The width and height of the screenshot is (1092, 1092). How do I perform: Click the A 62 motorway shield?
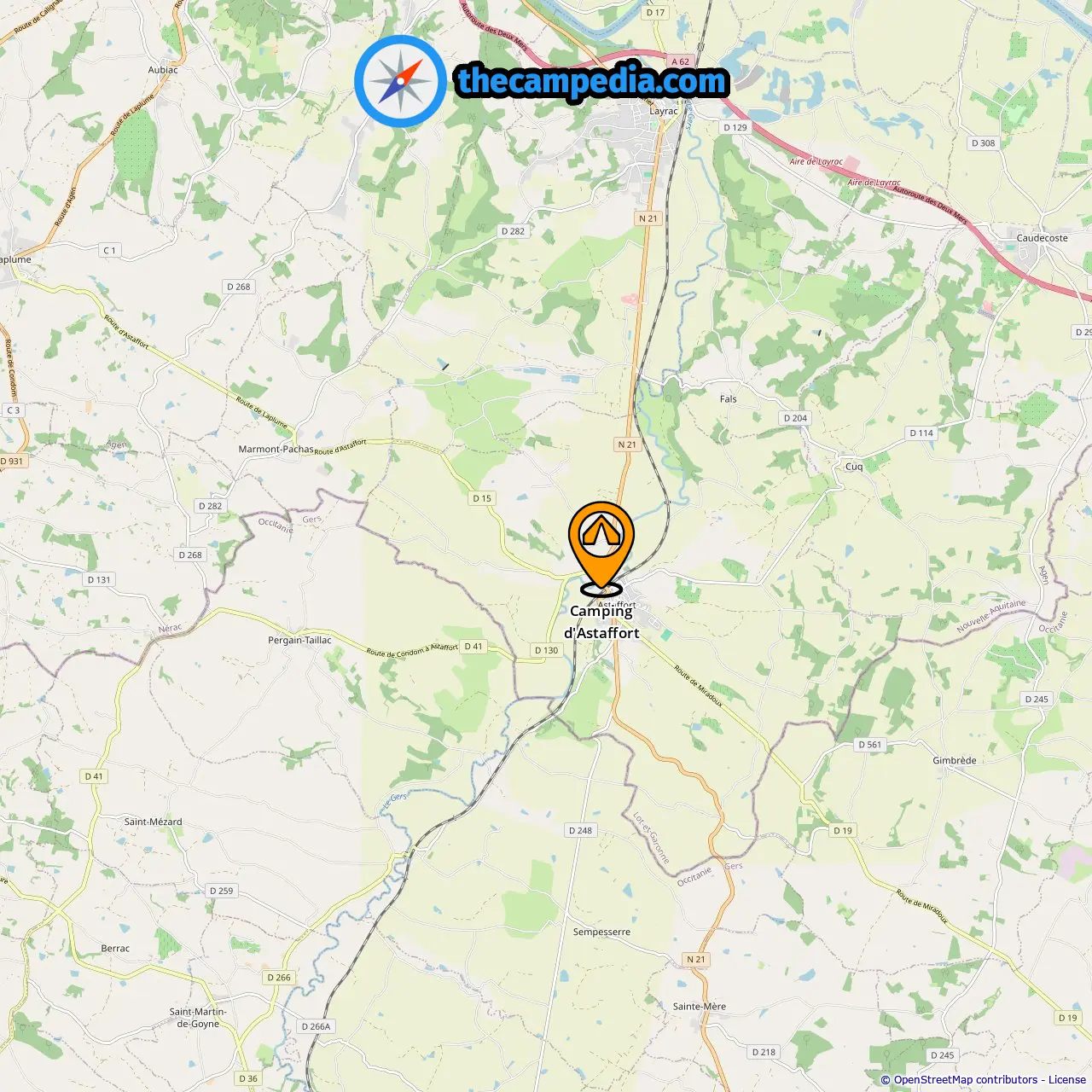click(x=680, y=61)
